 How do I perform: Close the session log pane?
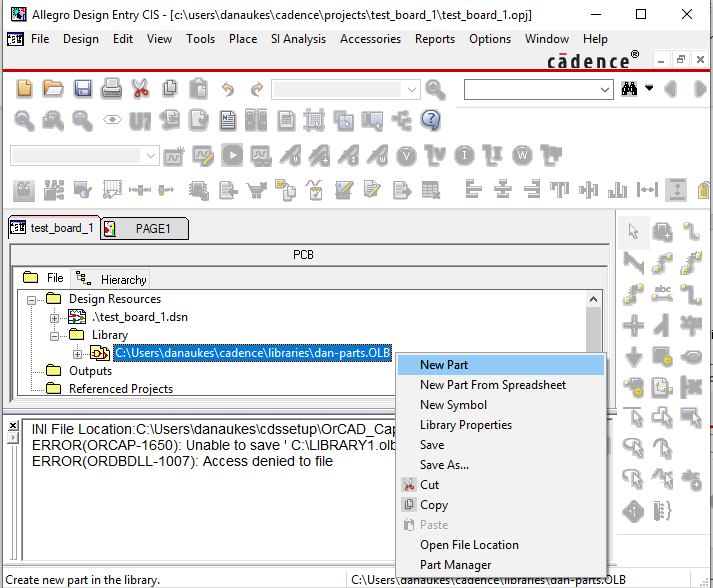point(13,426)
